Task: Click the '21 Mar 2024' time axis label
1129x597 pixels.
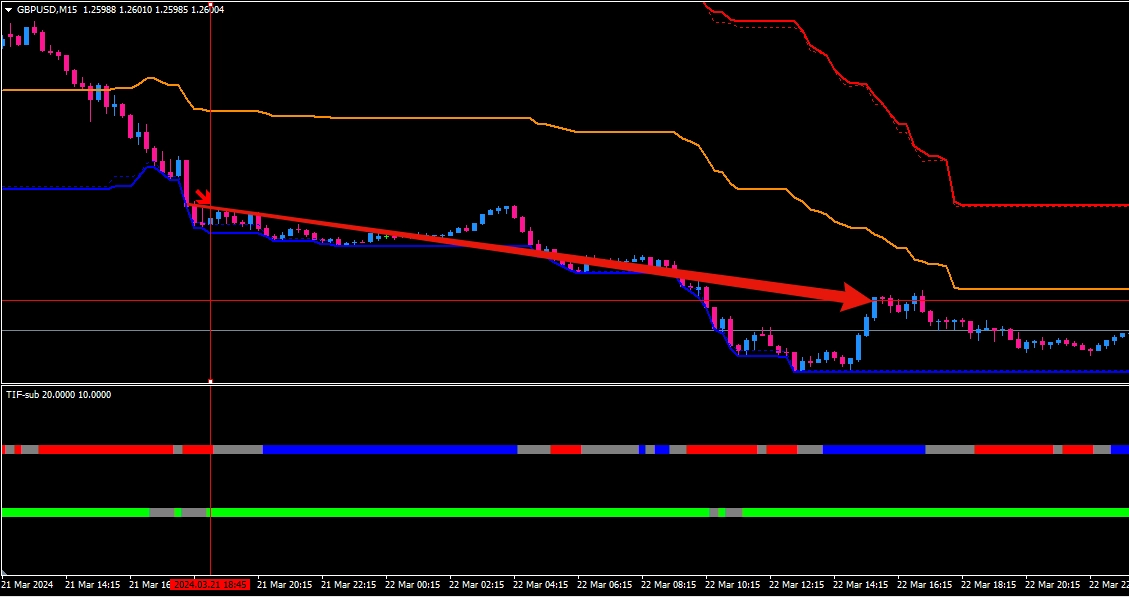Action: pyautogui.click(x=28, y=584)
